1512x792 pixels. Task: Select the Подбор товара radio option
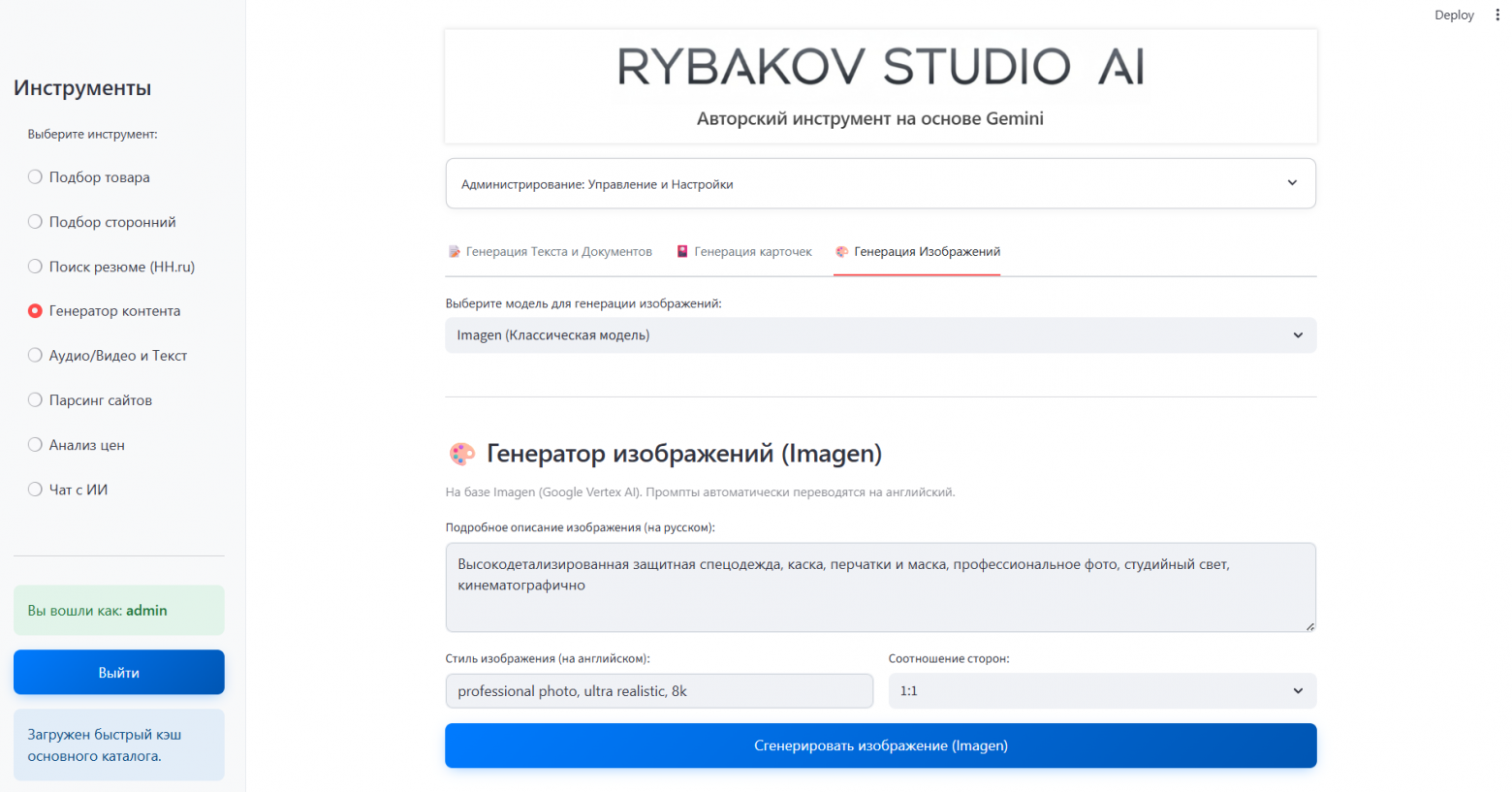point(89,177)
